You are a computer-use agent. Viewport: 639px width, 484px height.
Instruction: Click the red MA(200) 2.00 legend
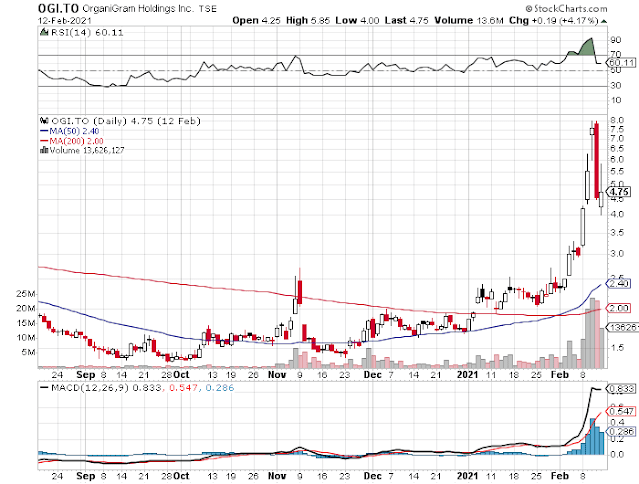pos(72,141)
